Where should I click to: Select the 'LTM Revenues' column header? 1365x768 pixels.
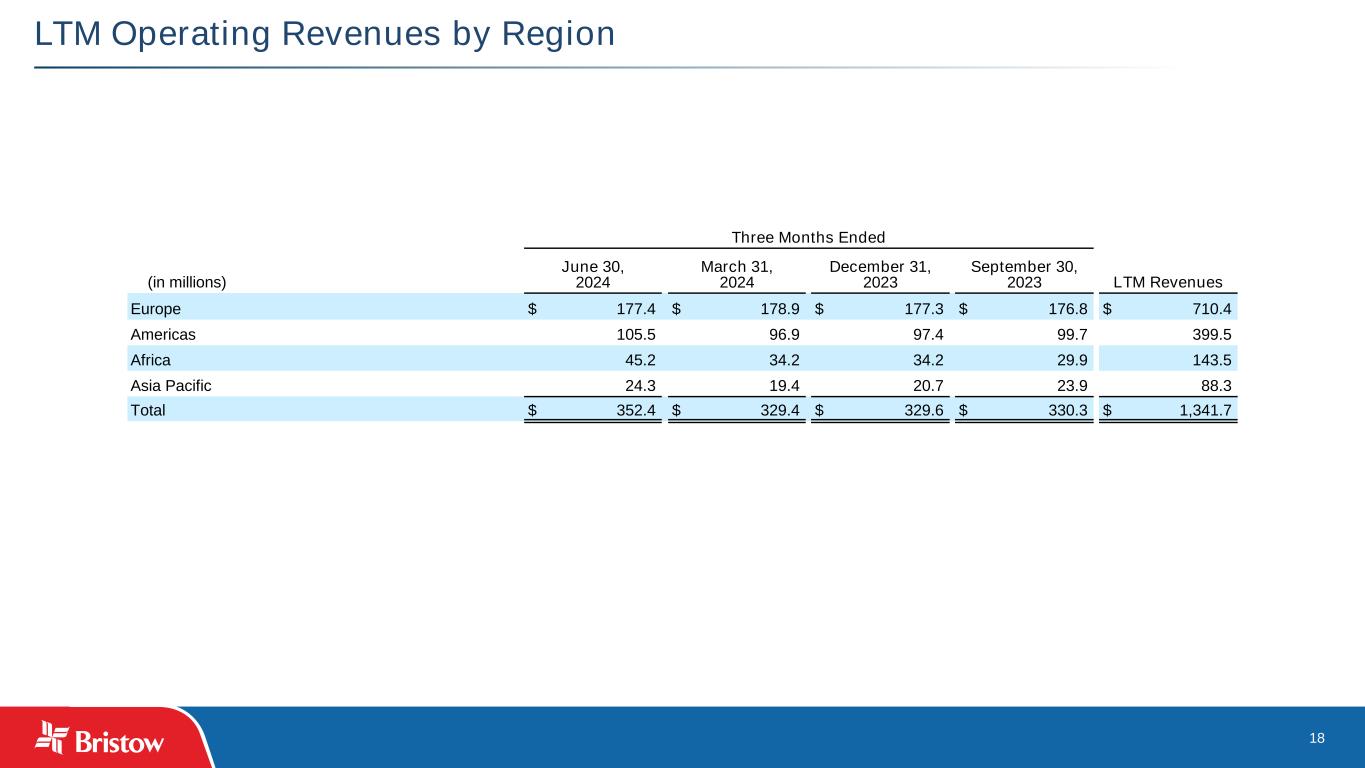coord(1167,282)
